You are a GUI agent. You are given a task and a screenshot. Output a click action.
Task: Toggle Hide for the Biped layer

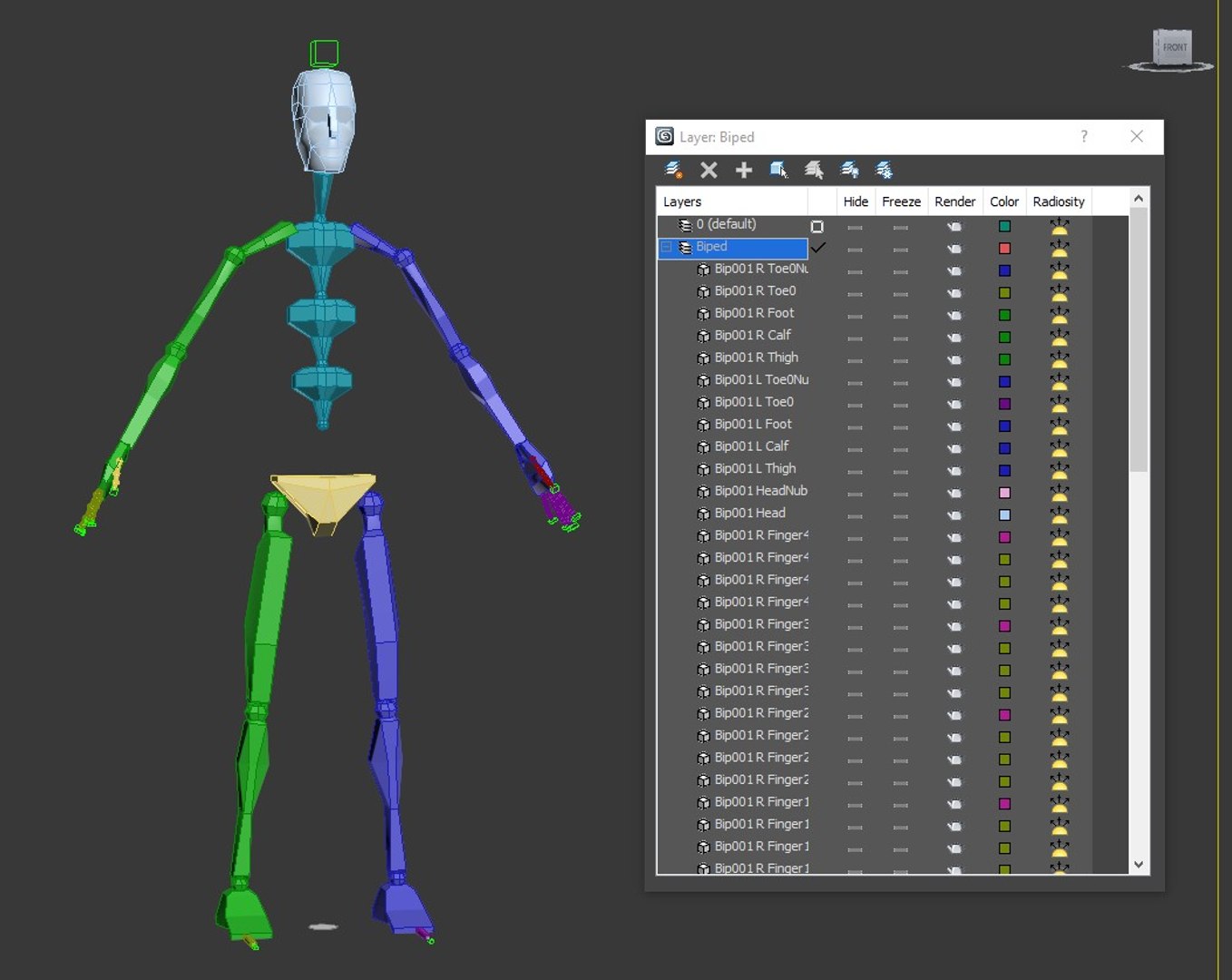click(x=855, y=249)
